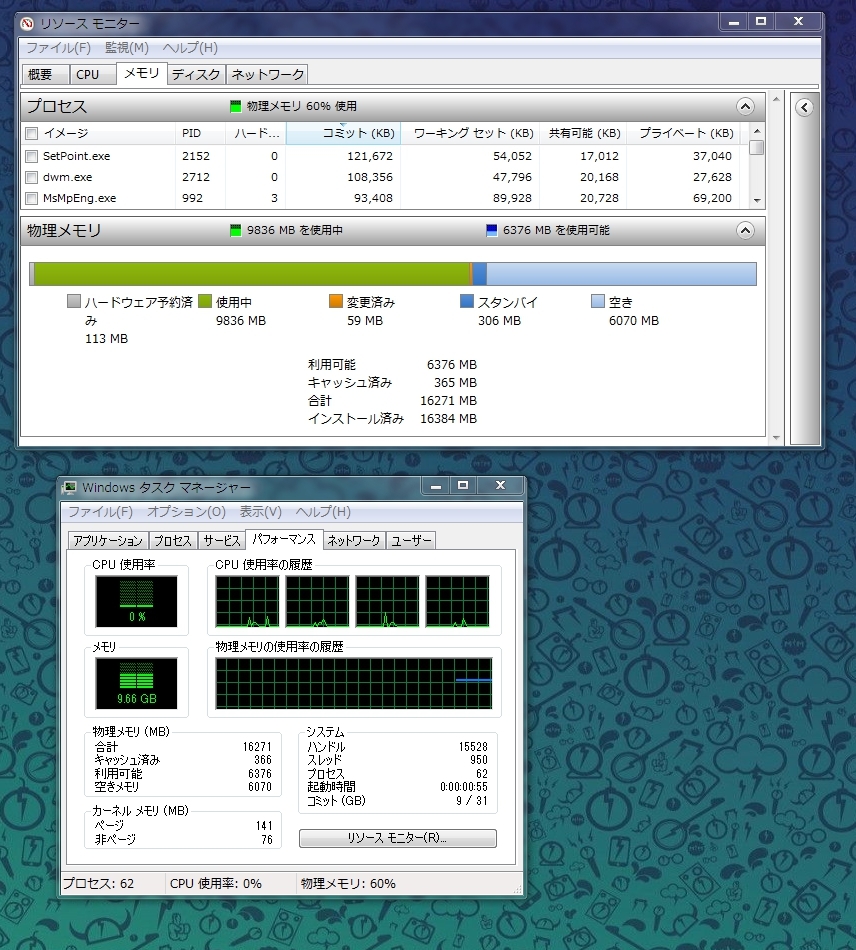The height and width of the screenshot is (950, 856).
Task: Click the gray ハードウェア予約済み legend swatch
Action: (x=74, y=301)
